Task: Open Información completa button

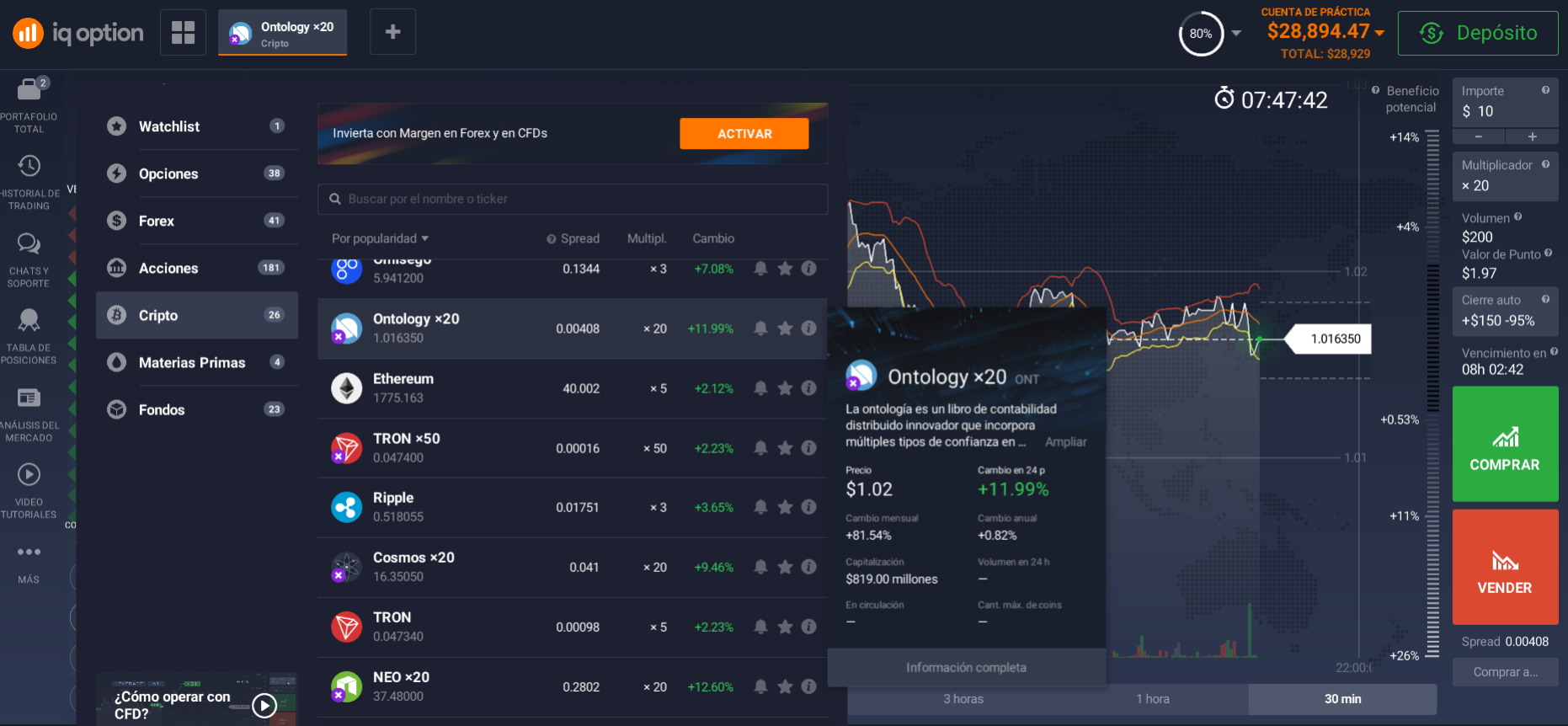Action: 966,667
